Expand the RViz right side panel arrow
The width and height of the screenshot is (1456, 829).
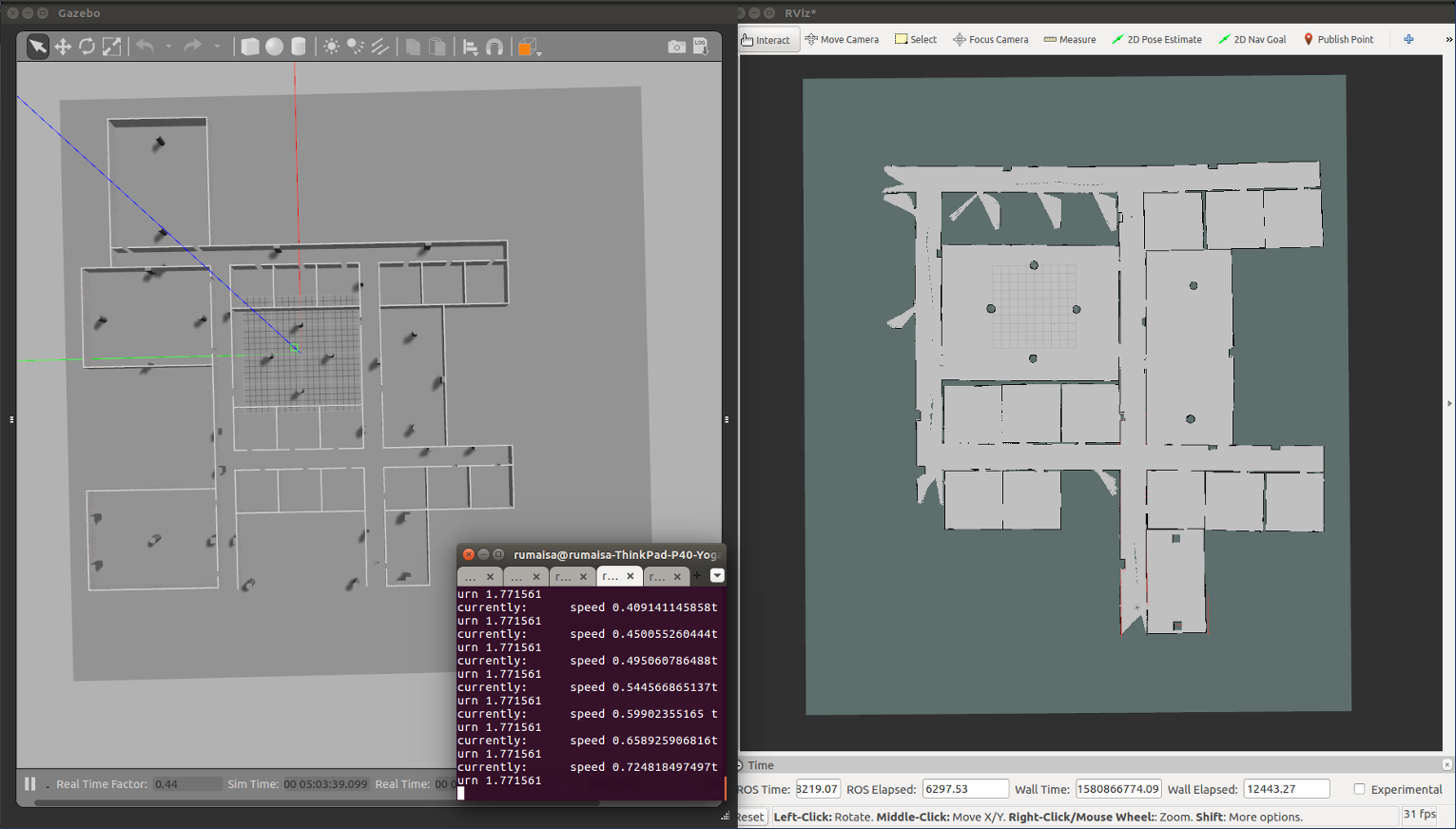(1449, 403)
